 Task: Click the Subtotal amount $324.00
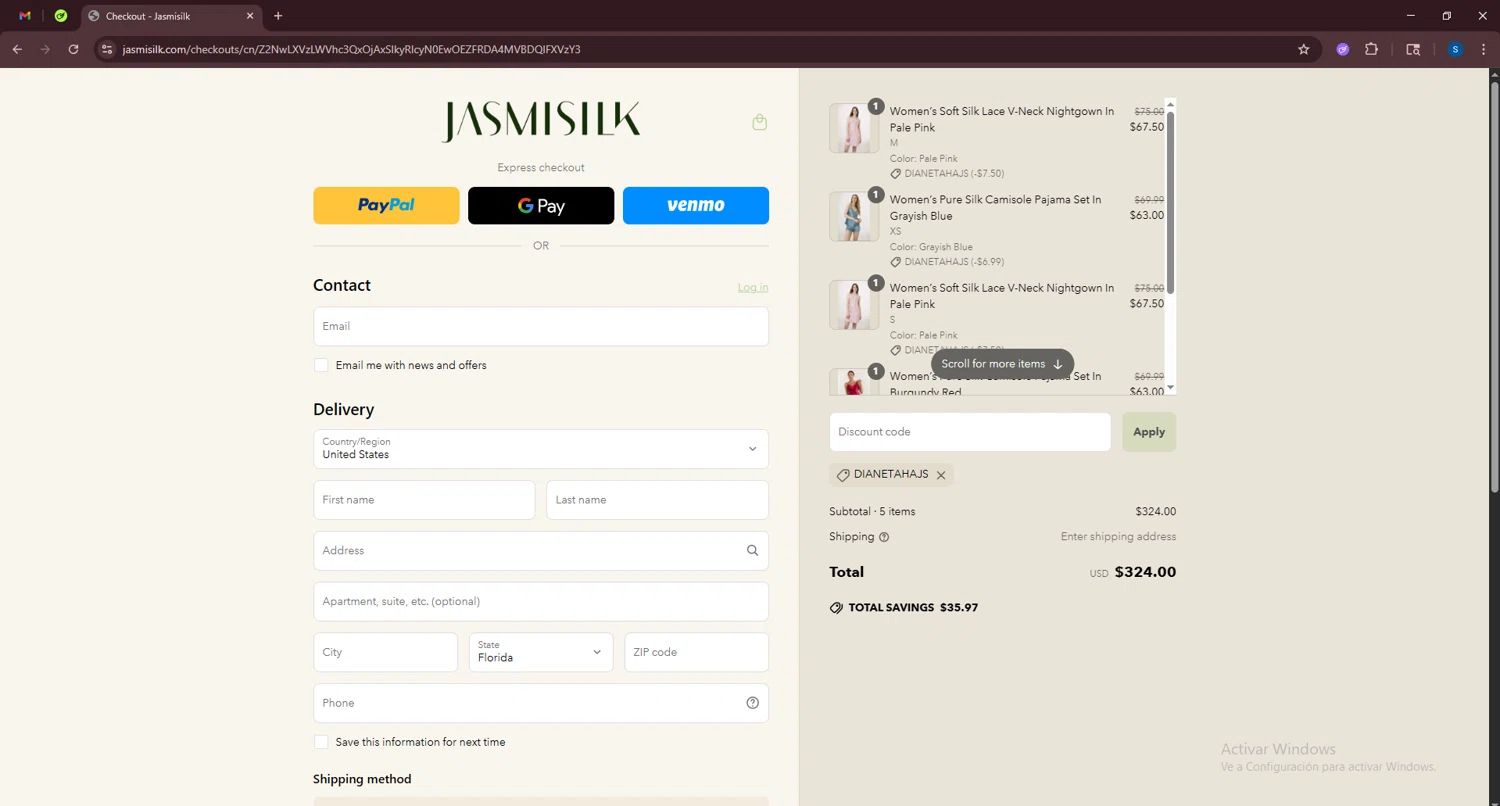tap(1155, 511)
